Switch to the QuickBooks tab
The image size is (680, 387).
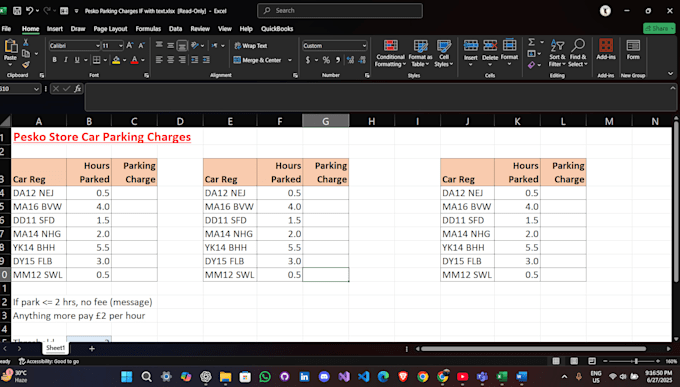click(277, 29)
